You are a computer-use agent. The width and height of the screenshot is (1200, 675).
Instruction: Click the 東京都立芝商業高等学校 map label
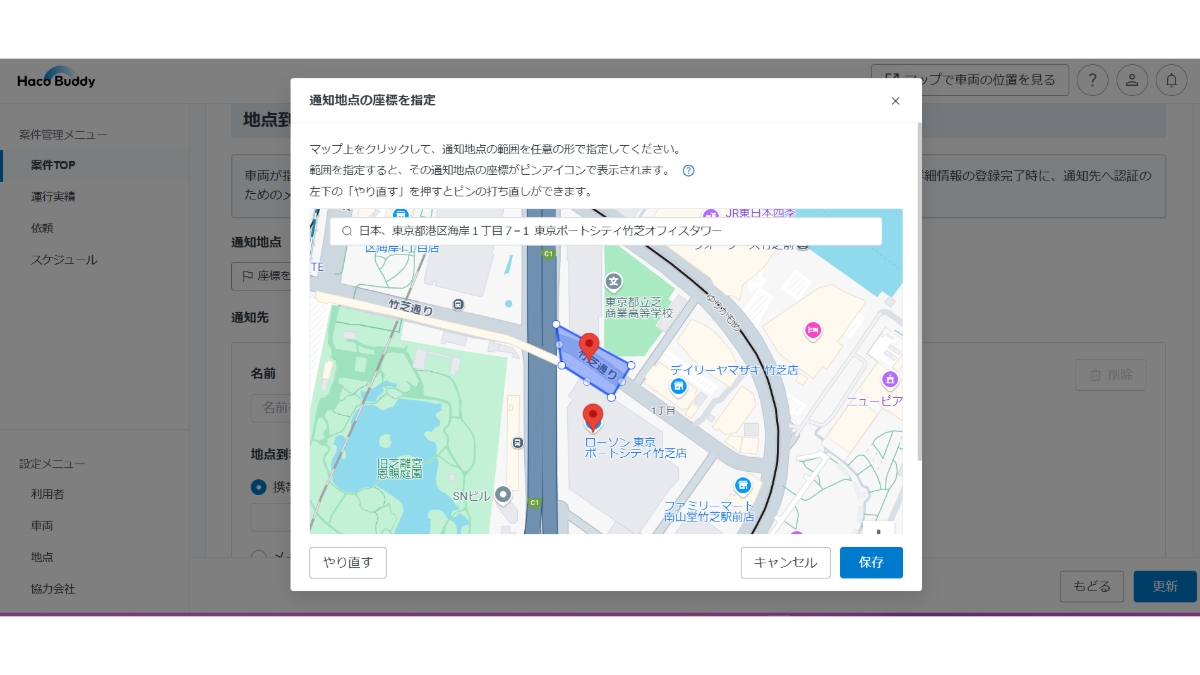coord(639,307)
